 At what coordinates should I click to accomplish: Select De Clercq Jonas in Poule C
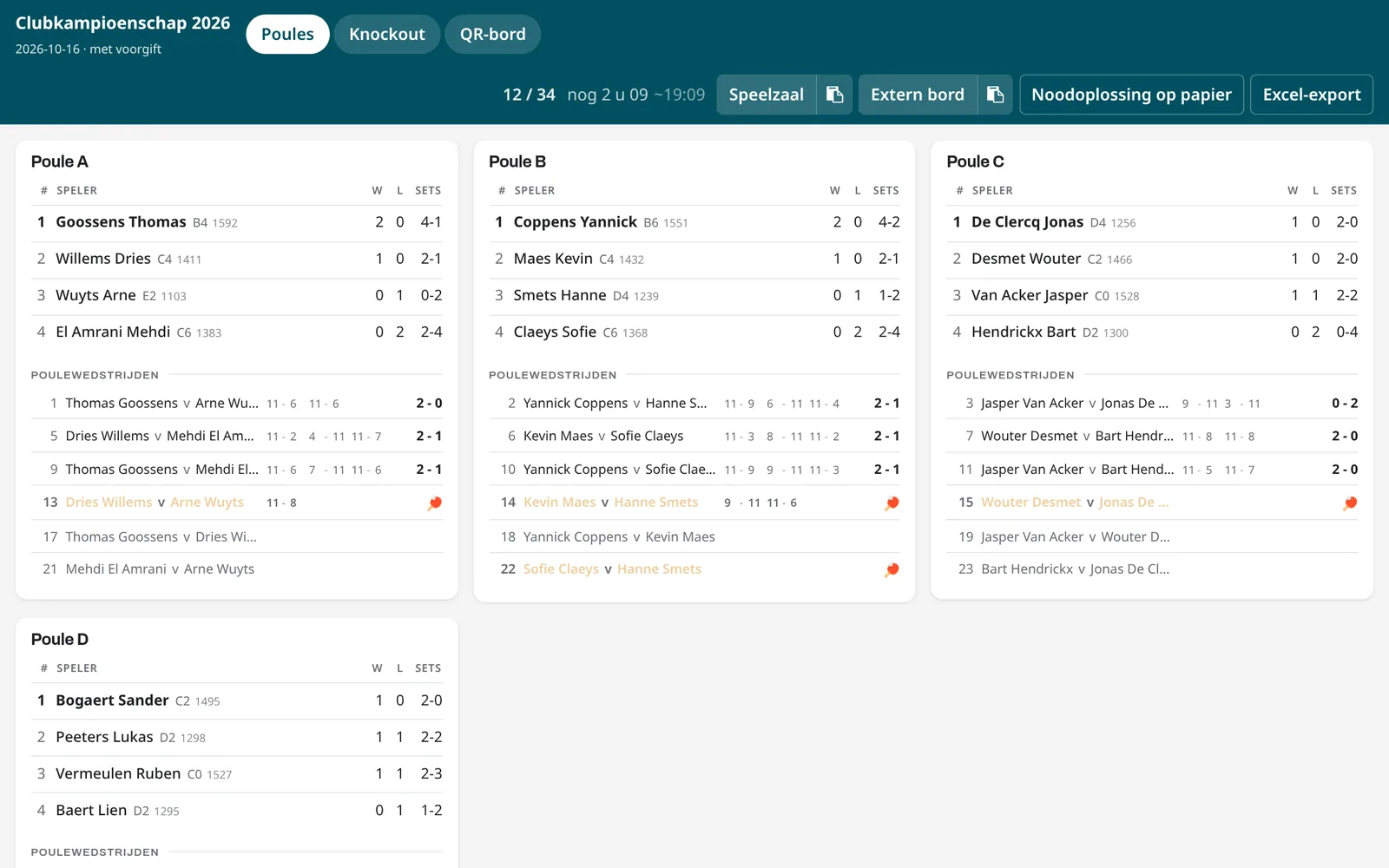(1152, 222)
